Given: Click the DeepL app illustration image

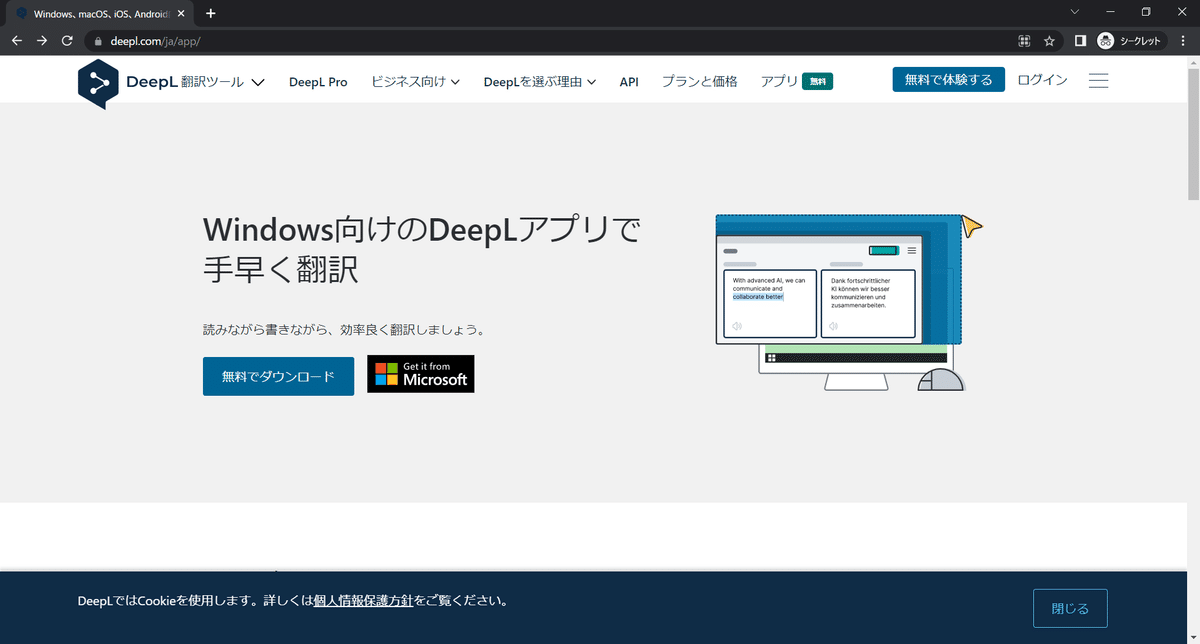Looking at the screenshot, I should coord(849,301).
